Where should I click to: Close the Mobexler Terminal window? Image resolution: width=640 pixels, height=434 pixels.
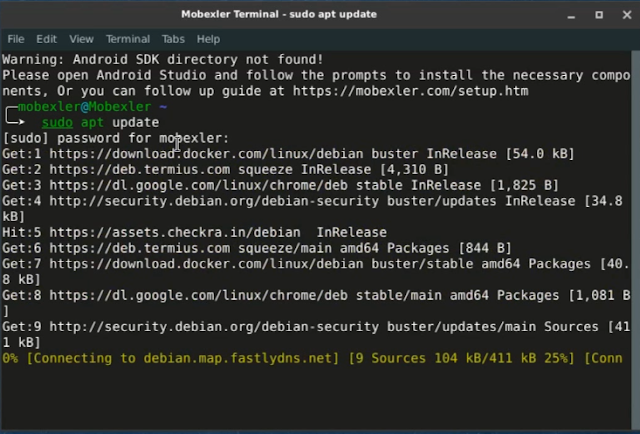[x=627, y=15]
